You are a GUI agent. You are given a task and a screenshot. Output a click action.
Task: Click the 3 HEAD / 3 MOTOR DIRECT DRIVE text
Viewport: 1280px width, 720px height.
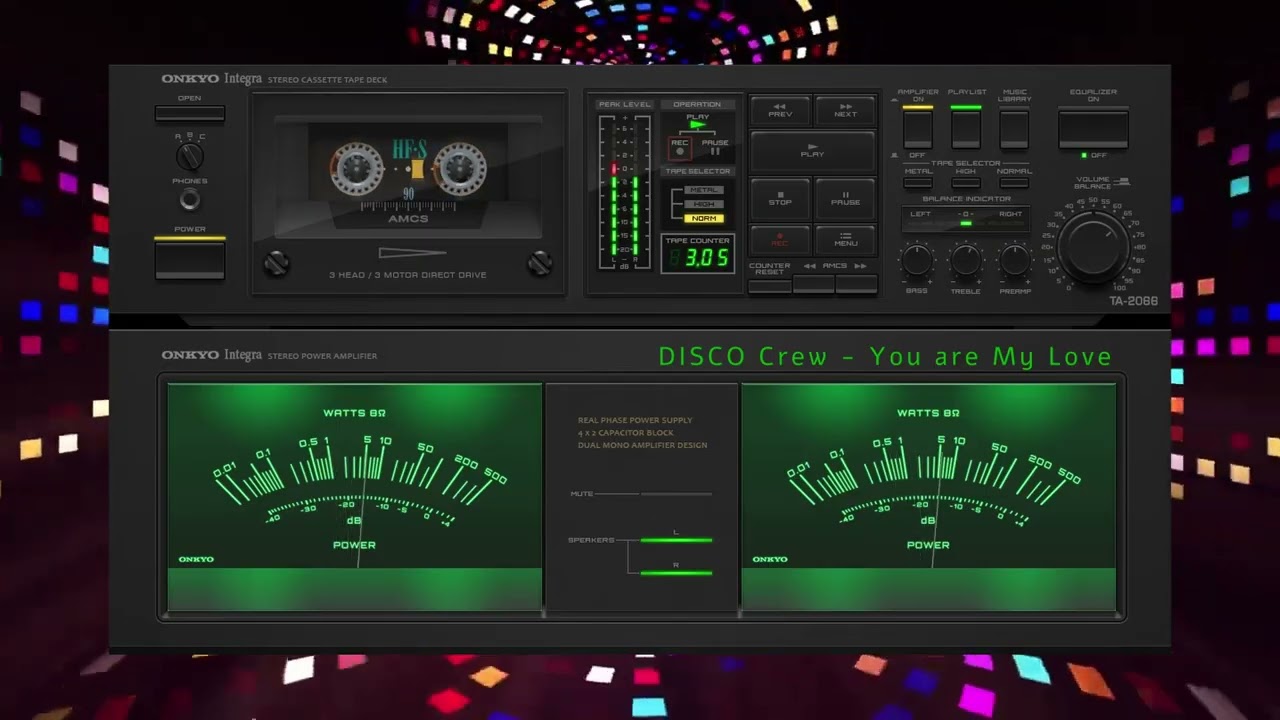(x=408, y=275)
